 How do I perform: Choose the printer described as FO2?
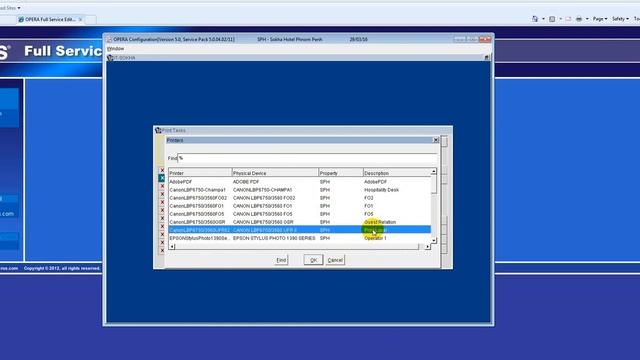[300, 198]
